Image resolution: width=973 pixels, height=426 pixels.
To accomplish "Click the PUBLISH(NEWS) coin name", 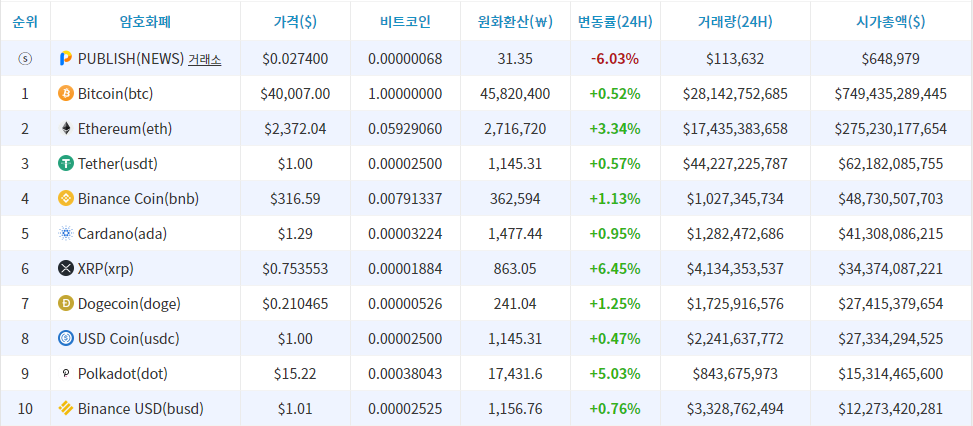I will 131,59.
